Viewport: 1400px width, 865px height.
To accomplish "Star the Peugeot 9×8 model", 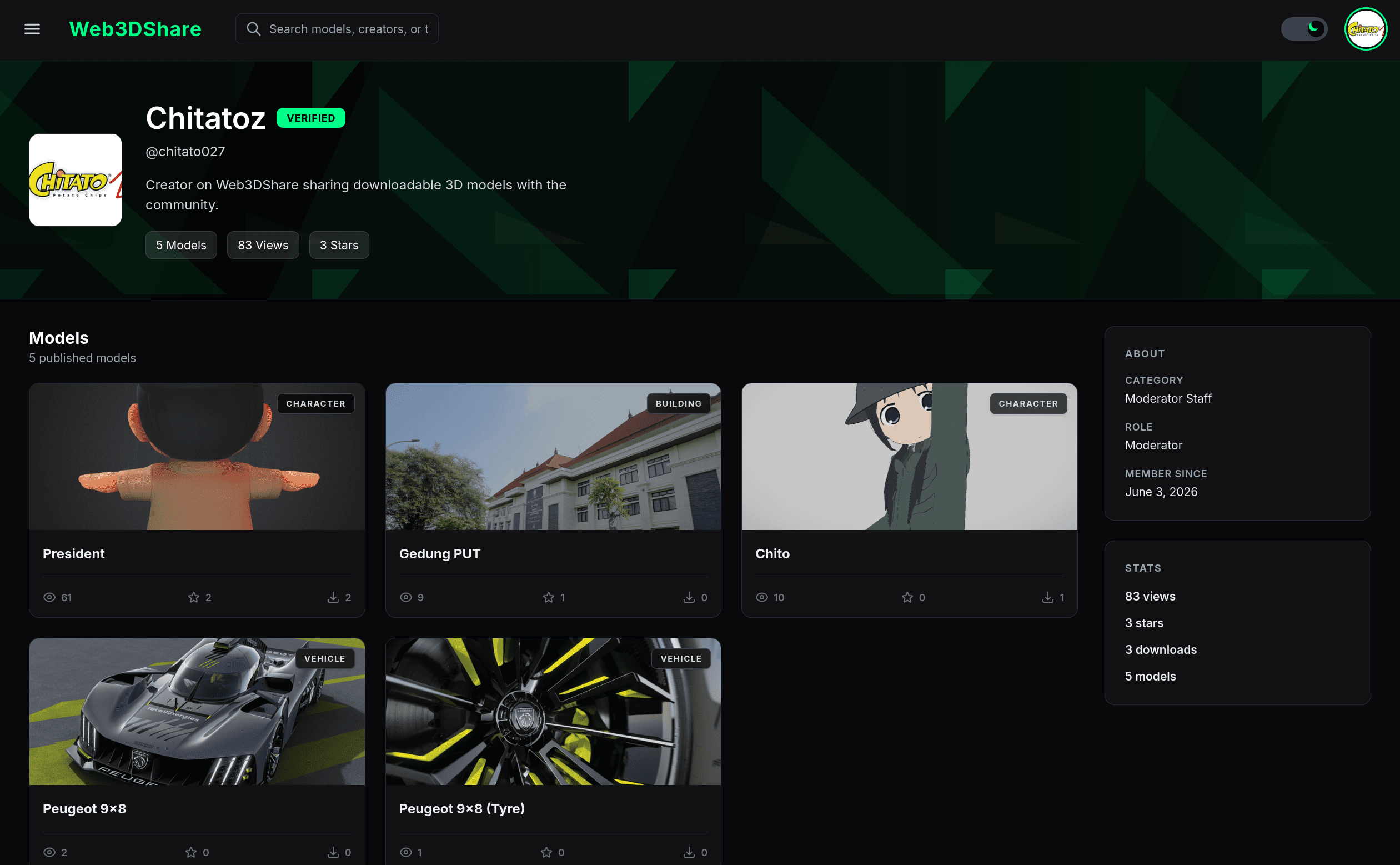I will point(191,852).
